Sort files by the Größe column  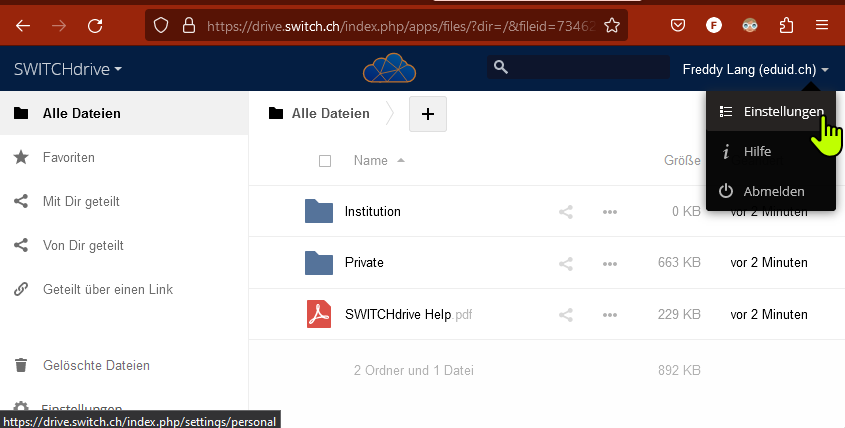pos(682,160)
